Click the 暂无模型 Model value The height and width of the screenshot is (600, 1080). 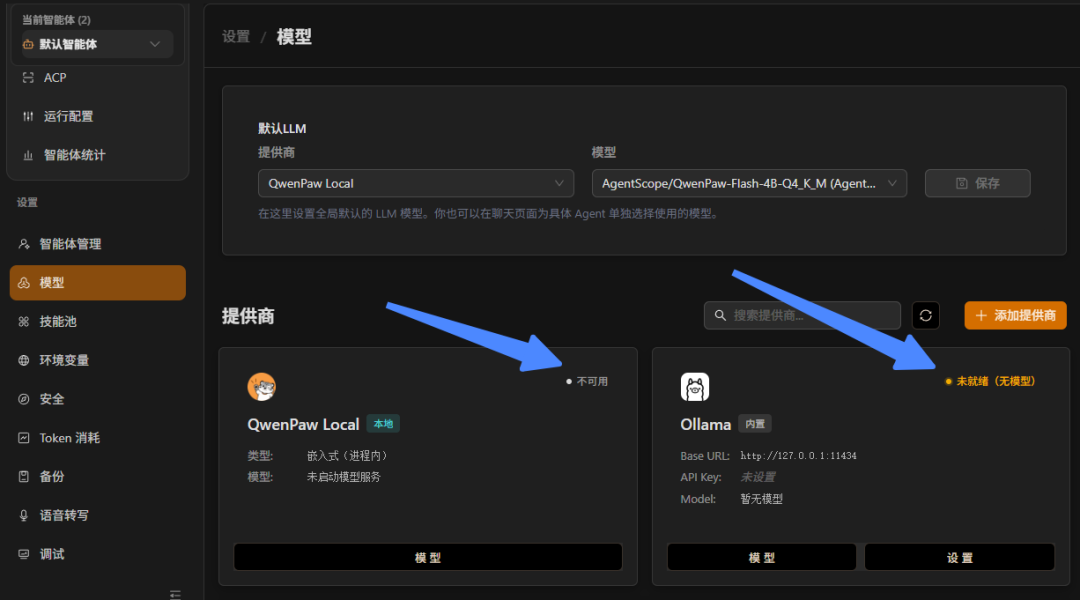762,499
